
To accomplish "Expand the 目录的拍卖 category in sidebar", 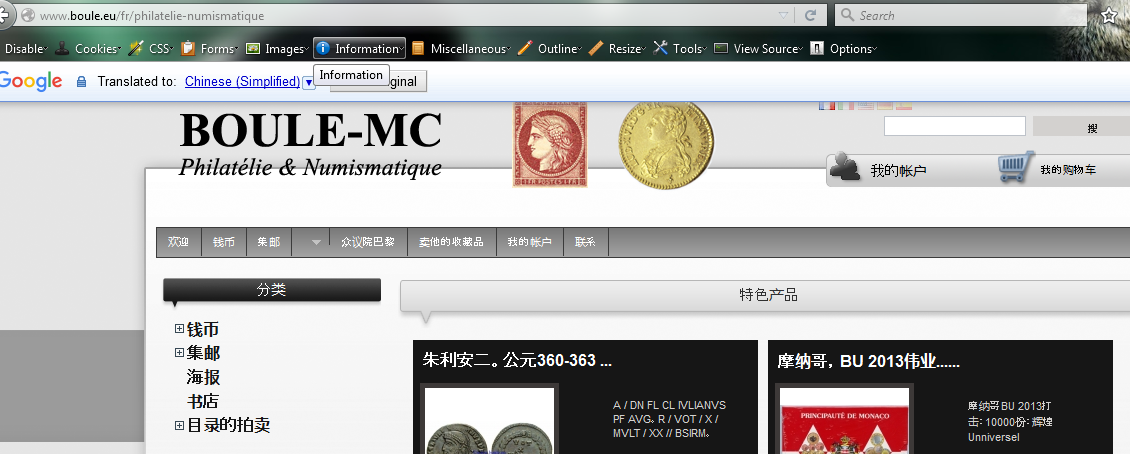I will pyautogui.click(x=179, y=425).
